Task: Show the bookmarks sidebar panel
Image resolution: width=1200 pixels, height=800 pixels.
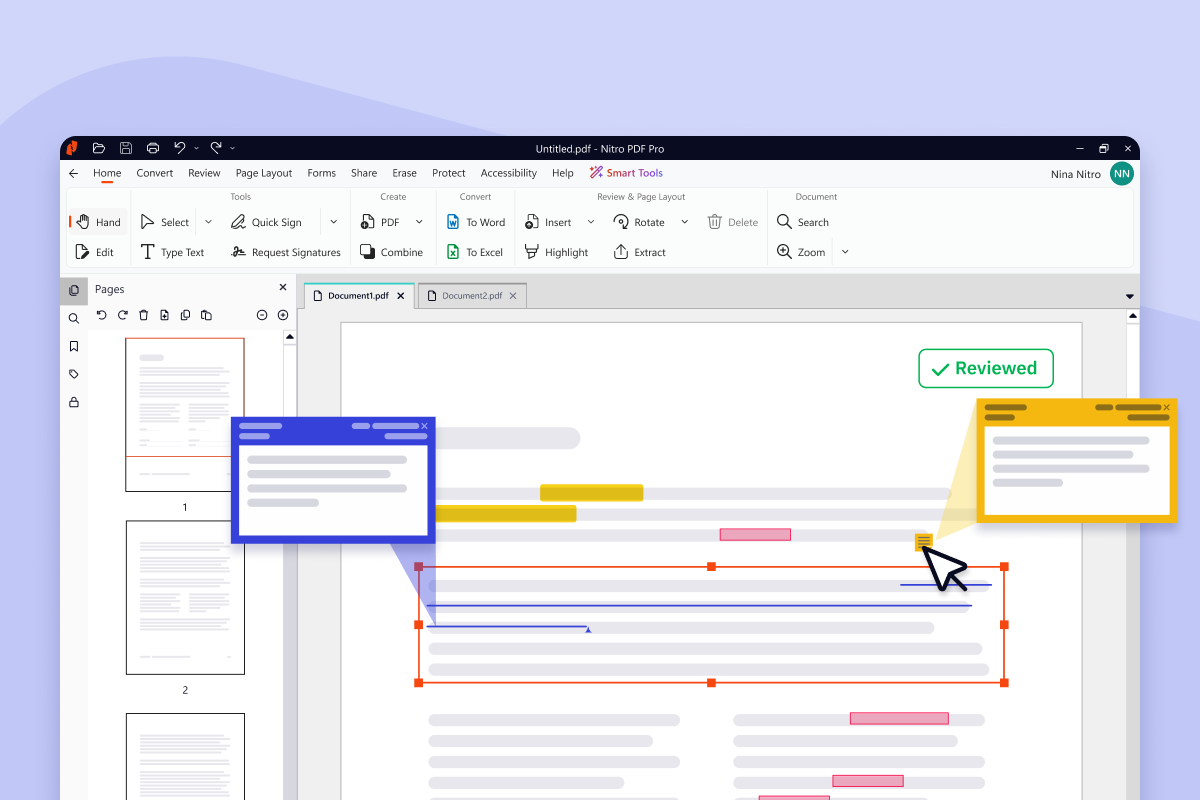Action: tap(74, 346)
